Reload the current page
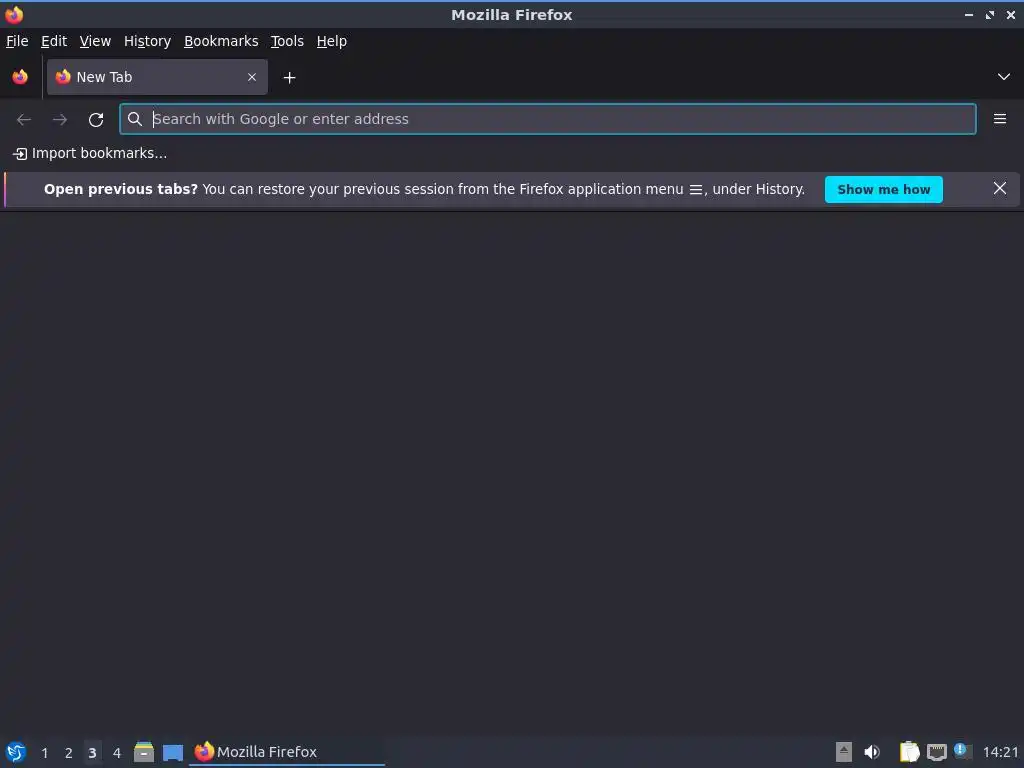 [96, 120]
